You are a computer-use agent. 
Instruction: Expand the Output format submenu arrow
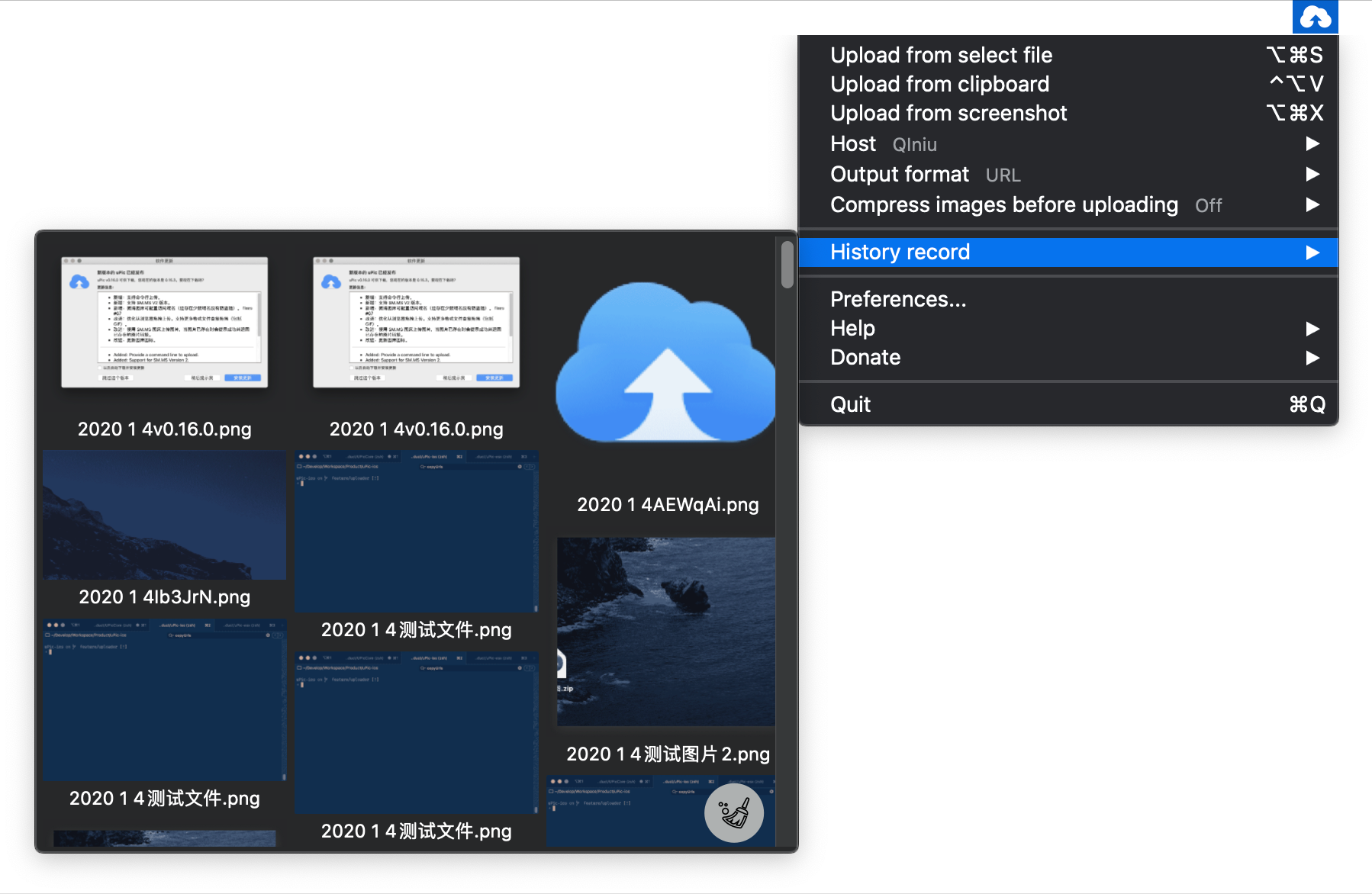pos(1312,174)
